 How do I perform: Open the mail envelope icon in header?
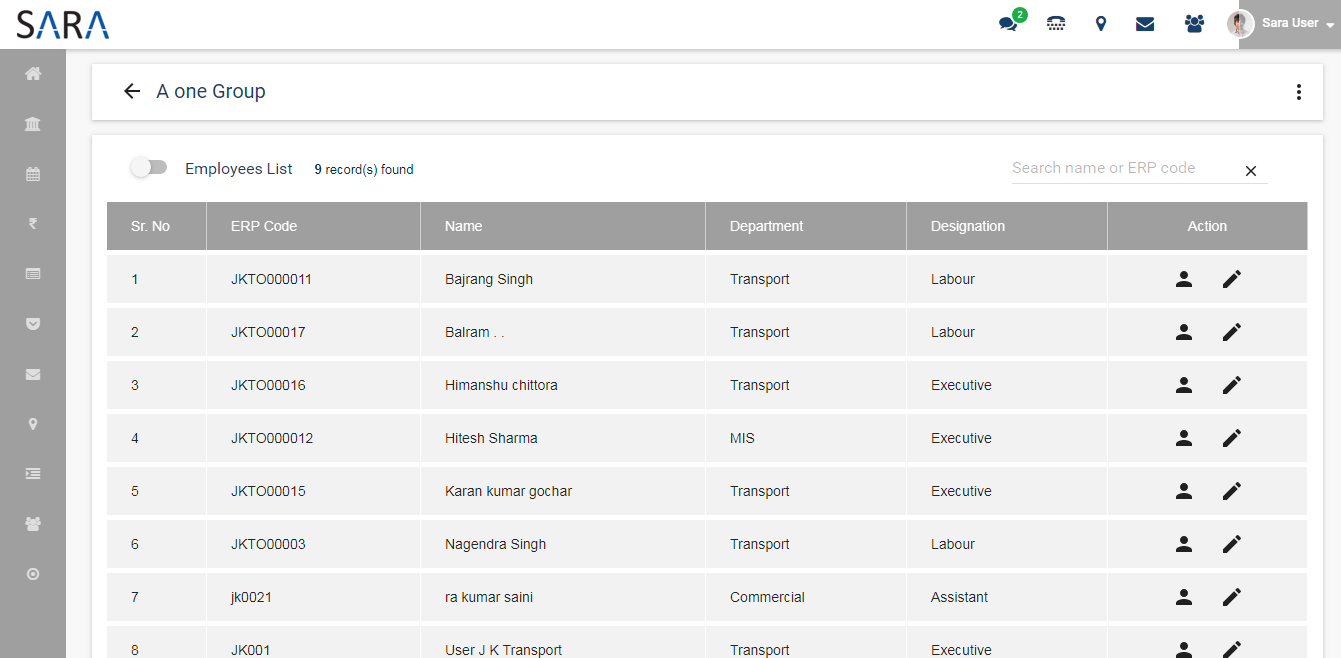pyautogui.click(x=1145, y=24)
